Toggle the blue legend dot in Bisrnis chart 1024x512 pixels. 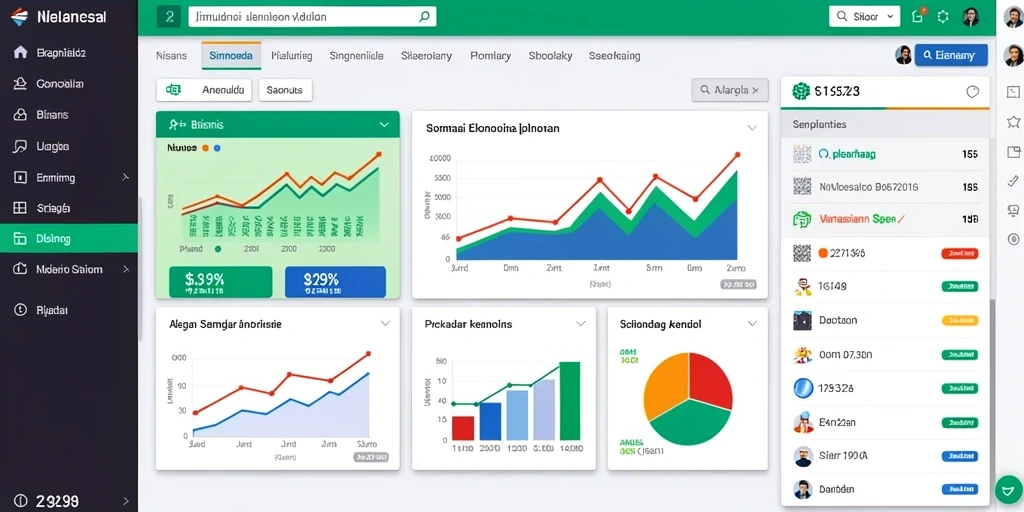217,148
